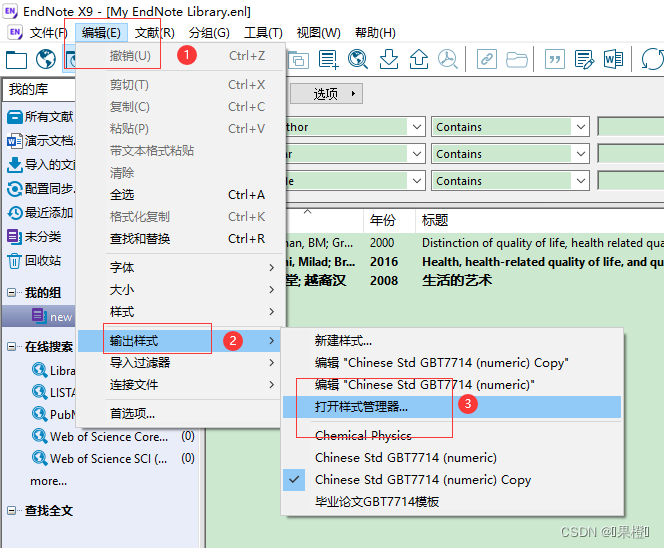Open the 样式 style submenu
664x548 pixels.
tap(181, 312)
